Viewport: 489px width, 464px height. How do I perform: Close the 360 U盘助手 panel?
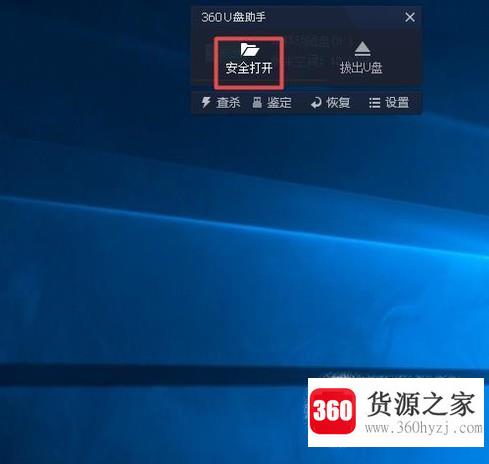coord(410,17)
